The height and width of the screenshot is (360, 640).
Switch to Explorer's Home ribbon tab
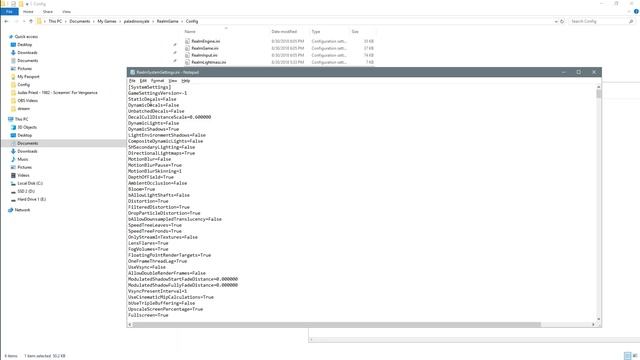pos(28,11)
